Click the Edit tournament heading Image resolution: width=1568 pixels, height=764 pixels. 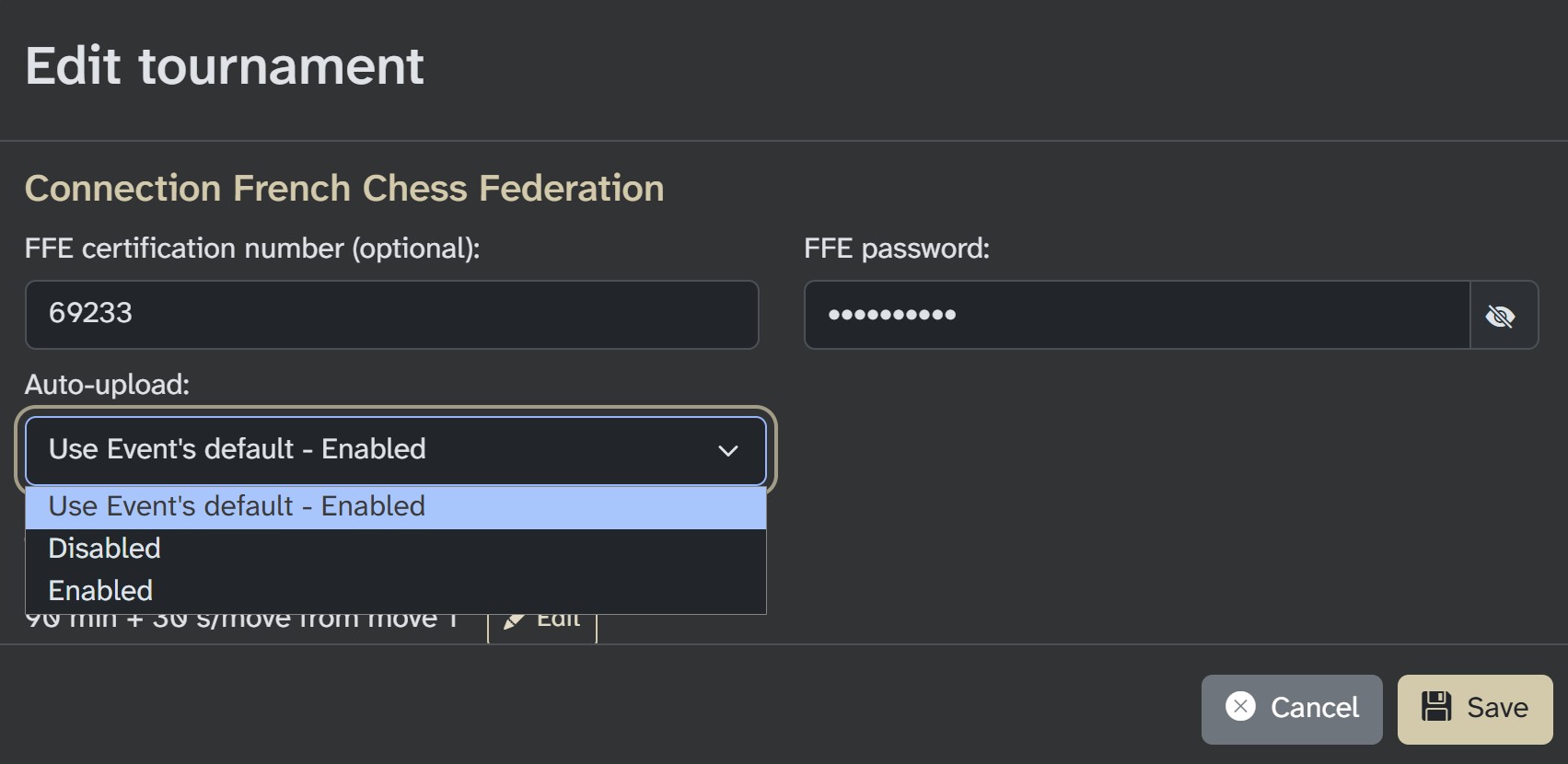(x=226, y=64)
